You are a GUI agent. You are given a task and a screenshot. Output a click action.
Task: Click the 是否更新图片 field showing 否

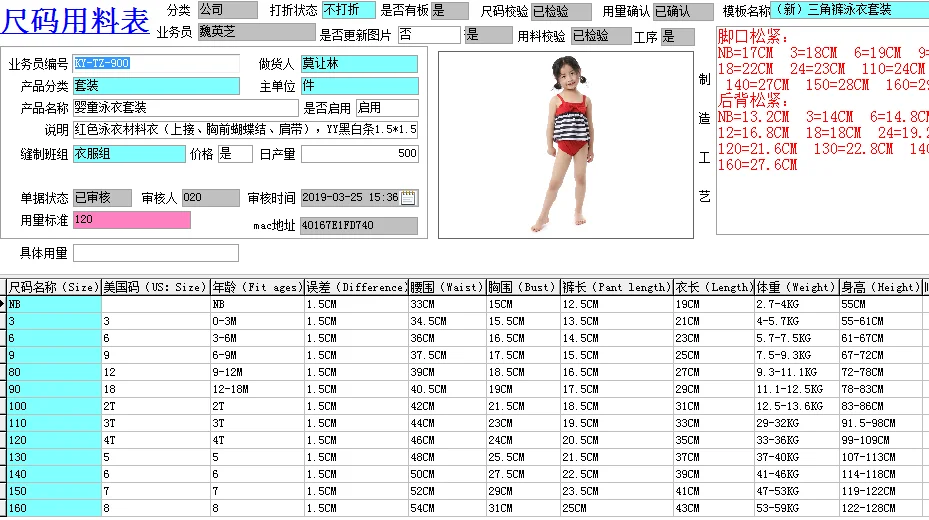429,35
